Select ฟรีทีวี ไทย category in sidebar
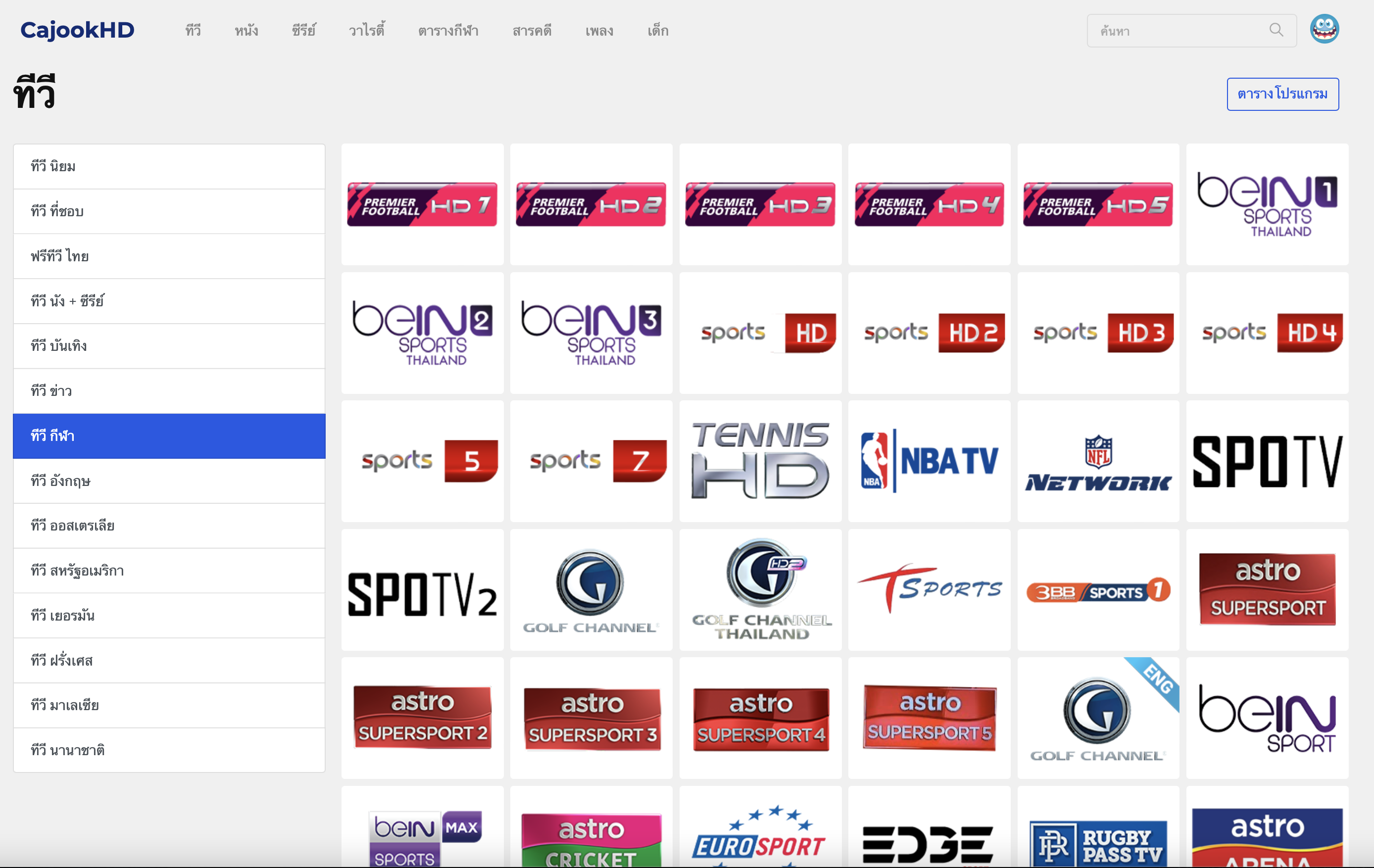The image size is (1374, 868). point(169,256)
